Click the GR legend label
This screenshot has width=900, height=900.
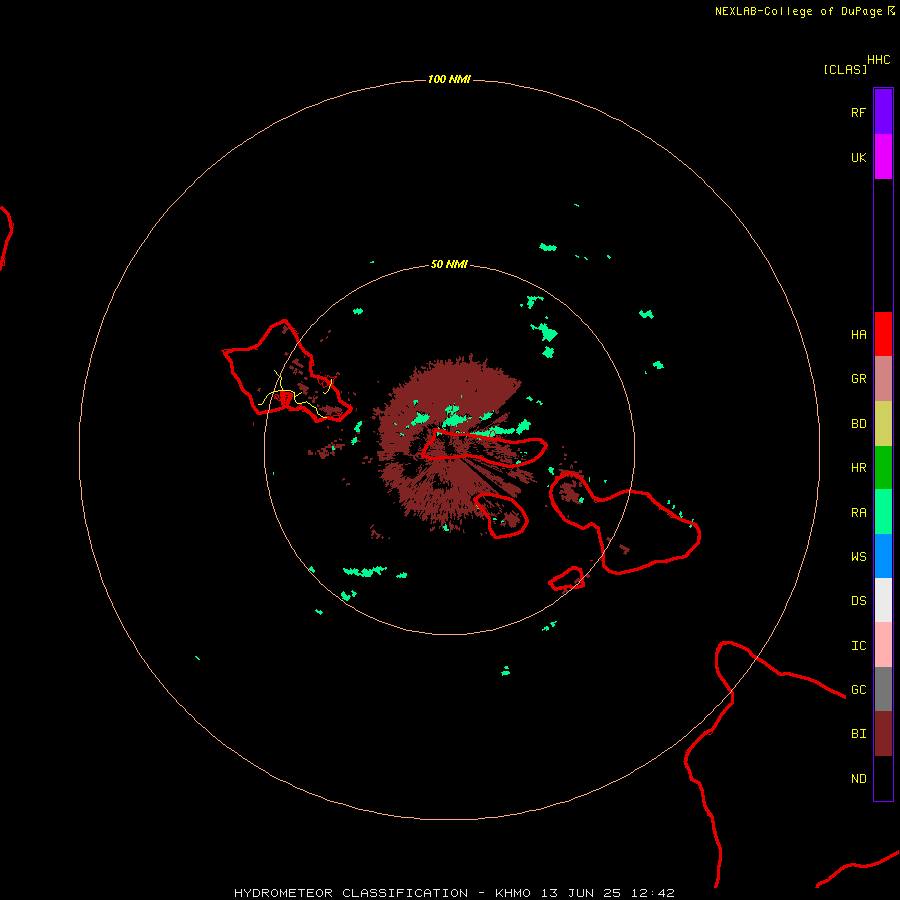tap(858, 379)
